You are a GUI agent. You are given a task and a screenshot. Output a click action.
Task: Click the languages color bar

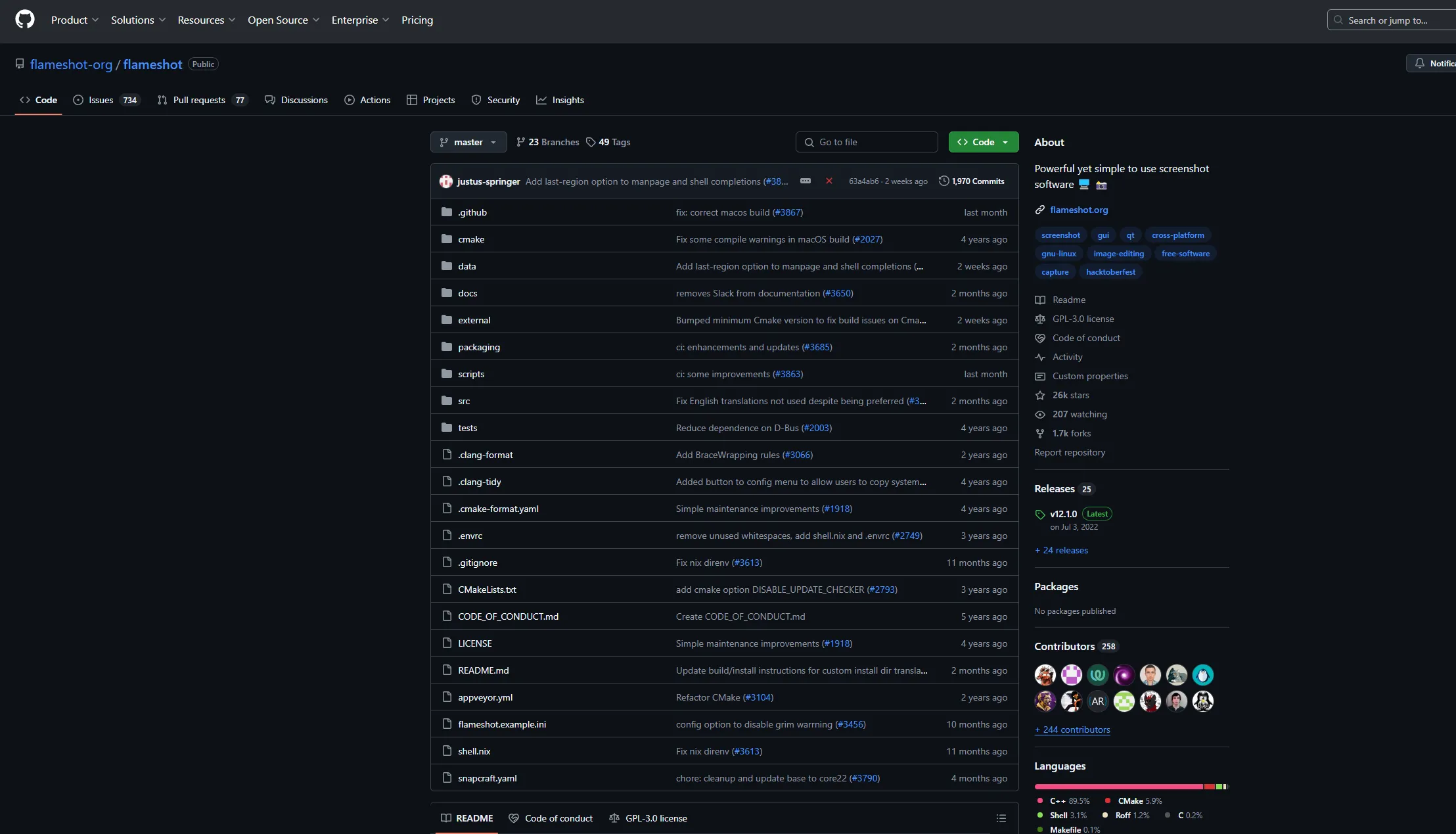pos(1131,787)
